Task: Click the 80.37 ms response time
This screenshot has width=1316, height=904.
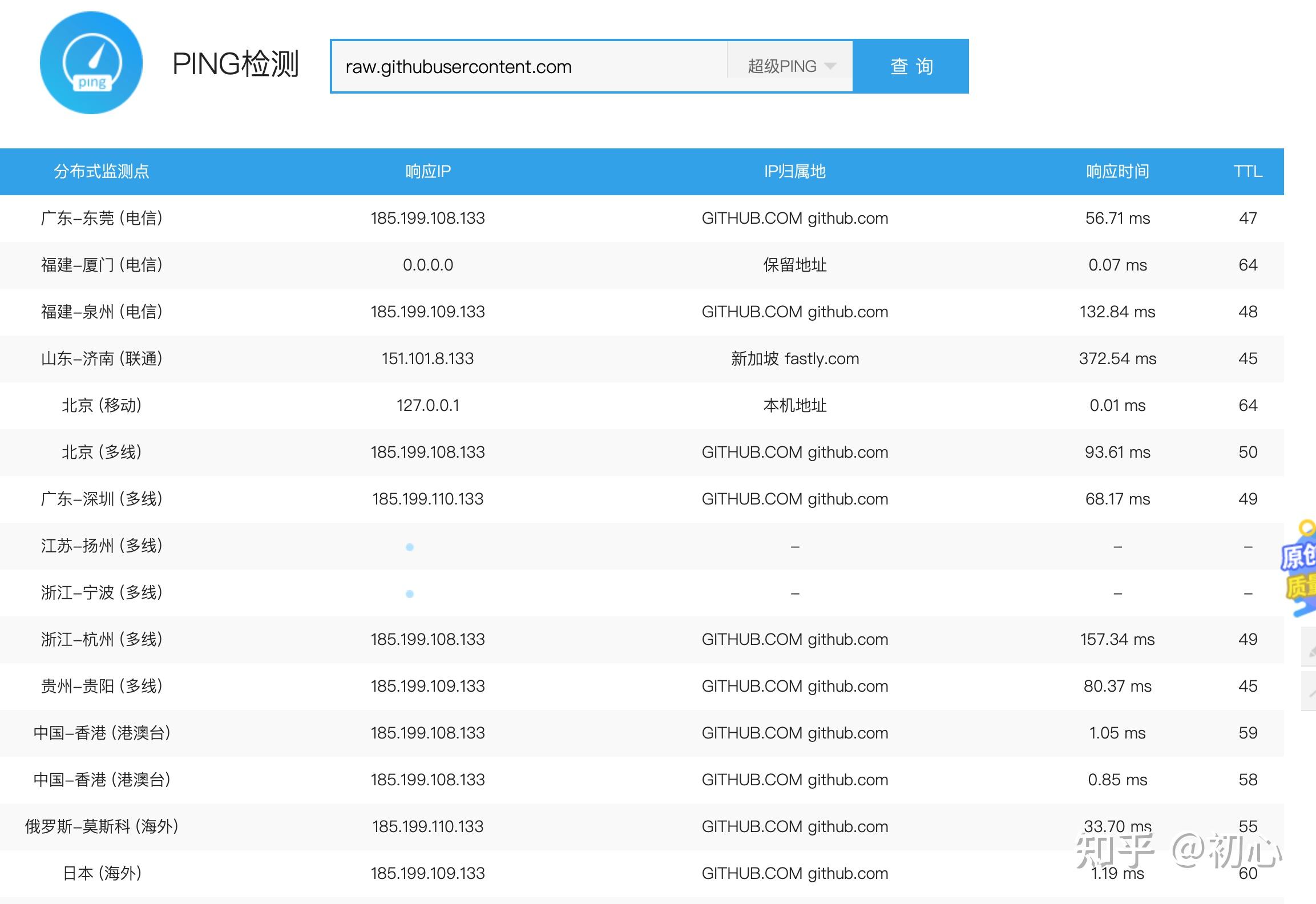Action: [x=1117, y=686]
